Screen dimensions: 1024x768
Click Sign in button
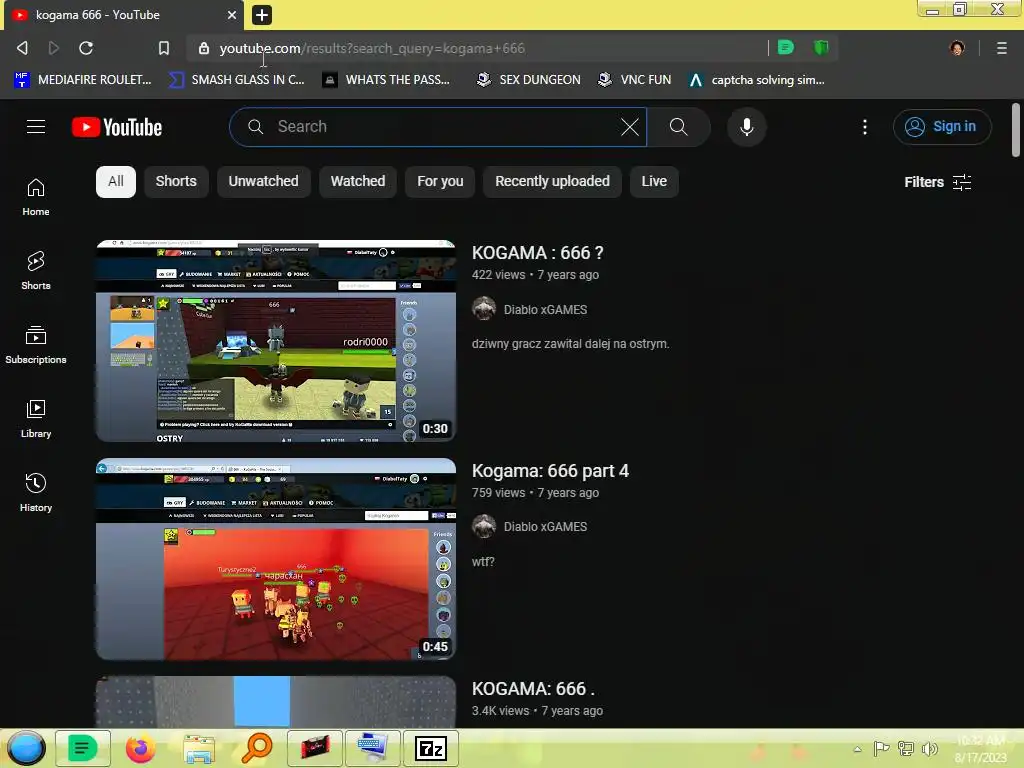pos(942,127)
